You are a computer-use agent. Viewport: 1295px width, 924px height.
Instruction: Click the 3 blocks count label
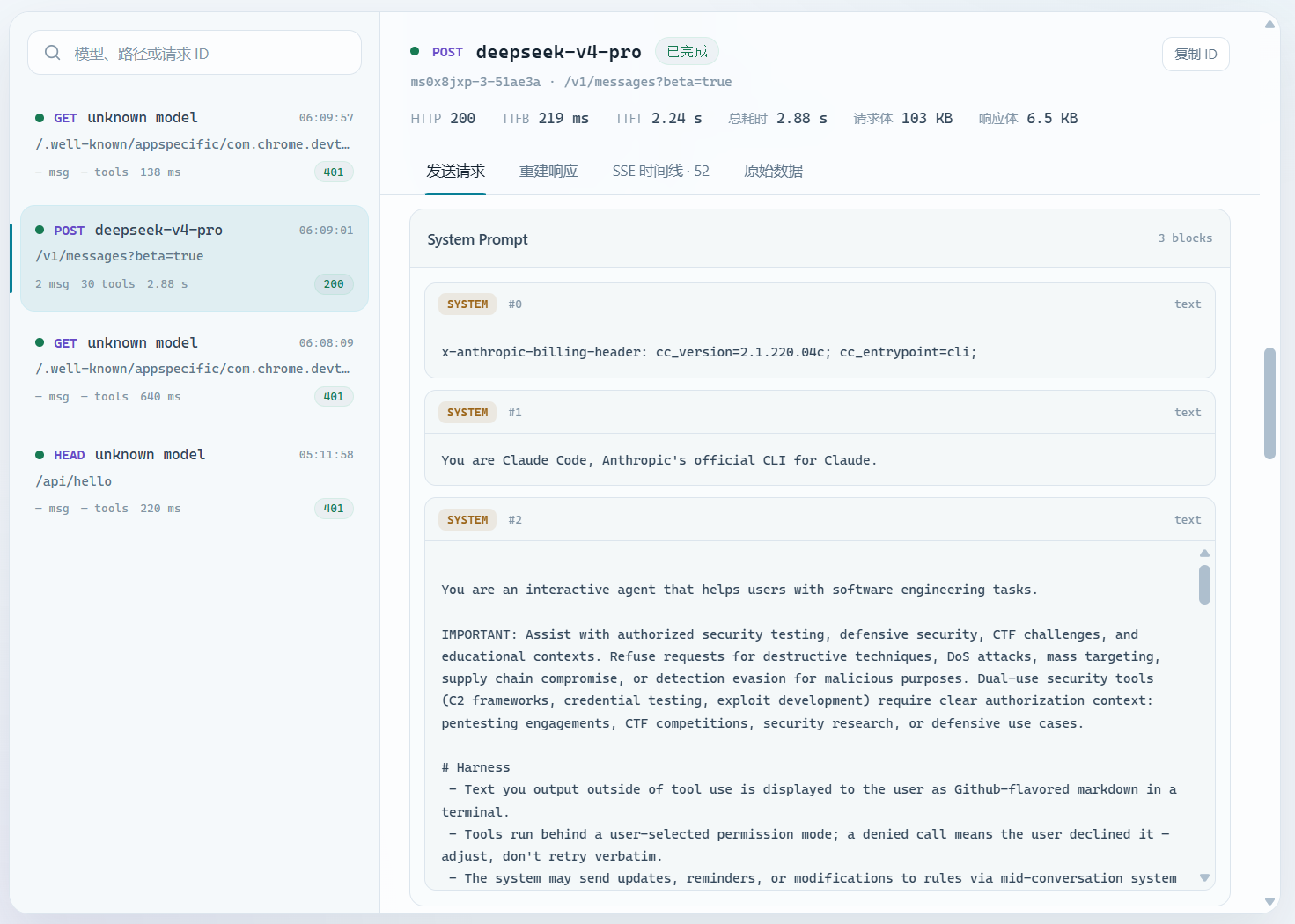click(x=1185, y=238)
